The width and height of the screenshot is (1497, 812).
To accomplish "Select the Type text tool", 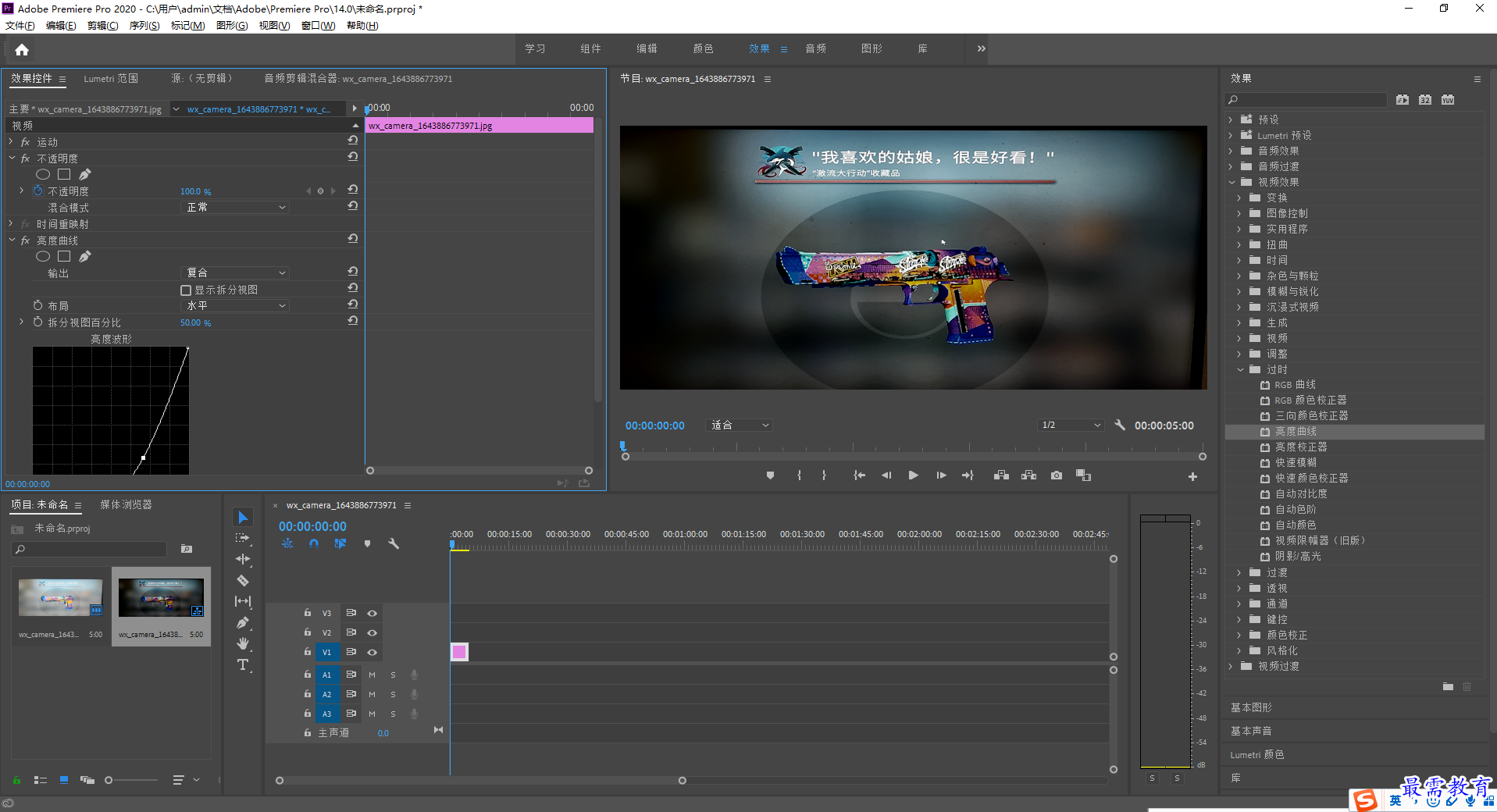I will [x=243, y=664].
